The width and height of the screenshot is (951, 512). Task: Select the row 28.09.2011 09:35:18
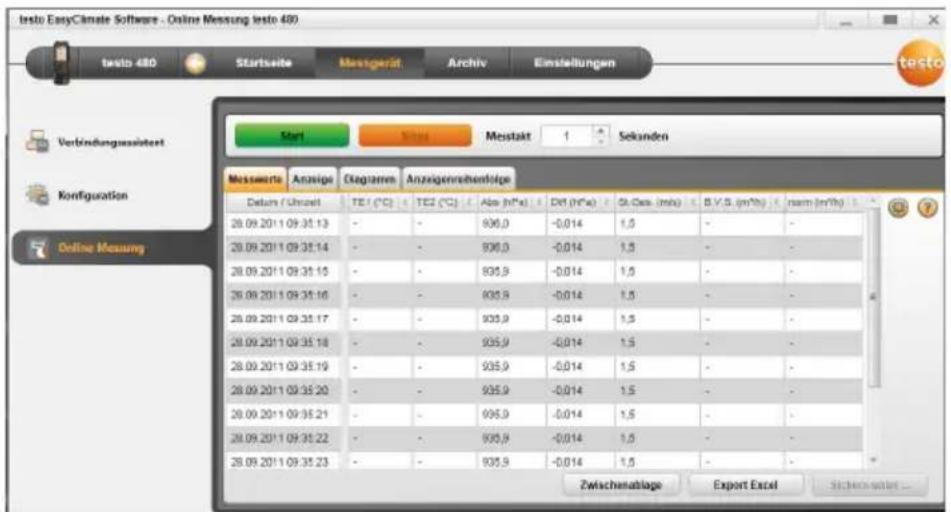click(544, 343)
